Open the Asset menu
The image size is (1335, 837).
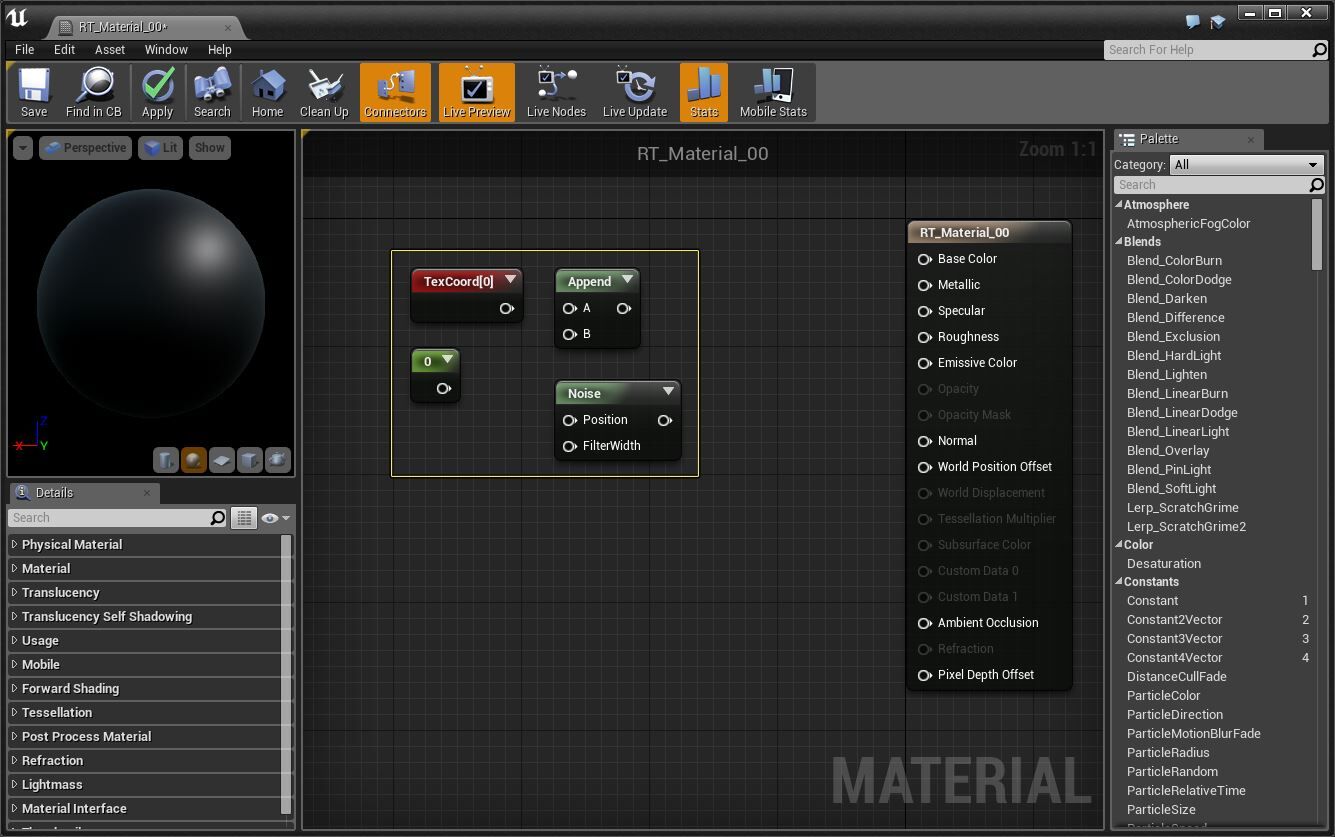click(x=109, y=49)
